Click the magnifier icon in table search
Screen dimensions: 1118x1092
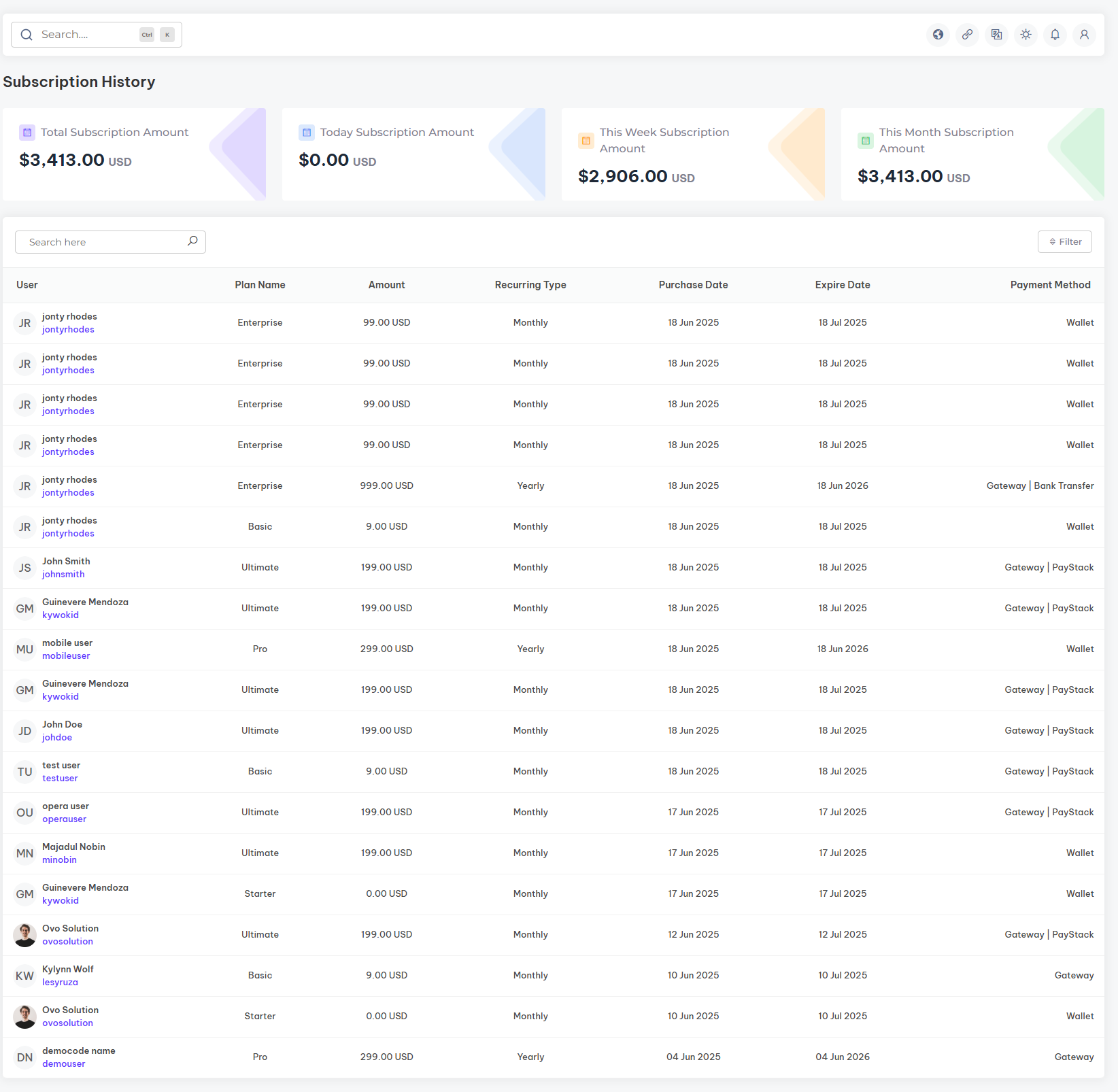tap(192, 241)
